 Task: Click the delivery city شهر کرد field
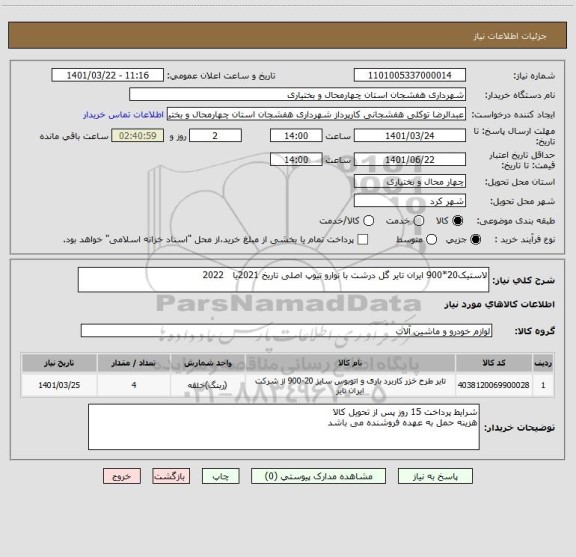(410, 201)
